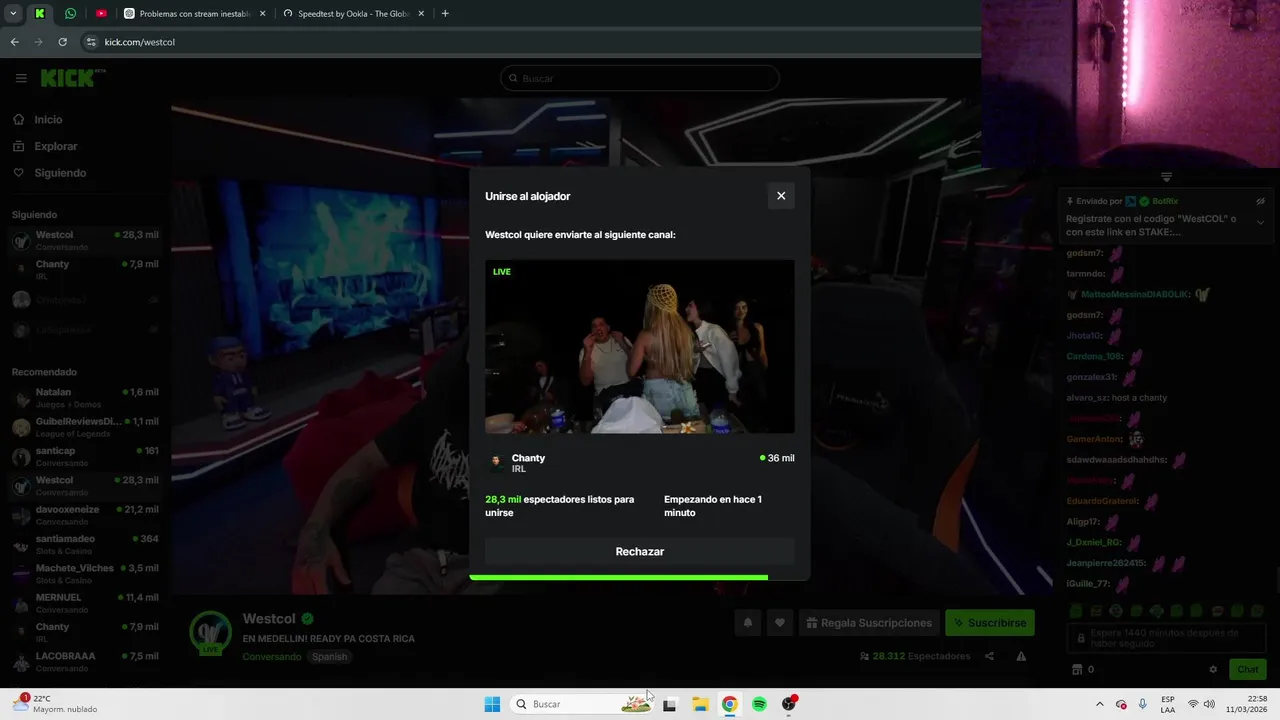Click MatteoMessinaDIABOLIK username in chat

click(x=1137, y=295)
